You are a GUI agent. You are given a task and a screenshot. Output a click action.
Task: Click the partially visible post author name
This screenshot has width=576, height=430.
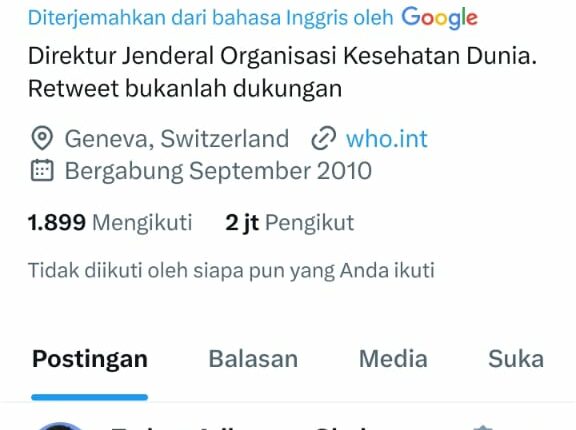(239, 427)
